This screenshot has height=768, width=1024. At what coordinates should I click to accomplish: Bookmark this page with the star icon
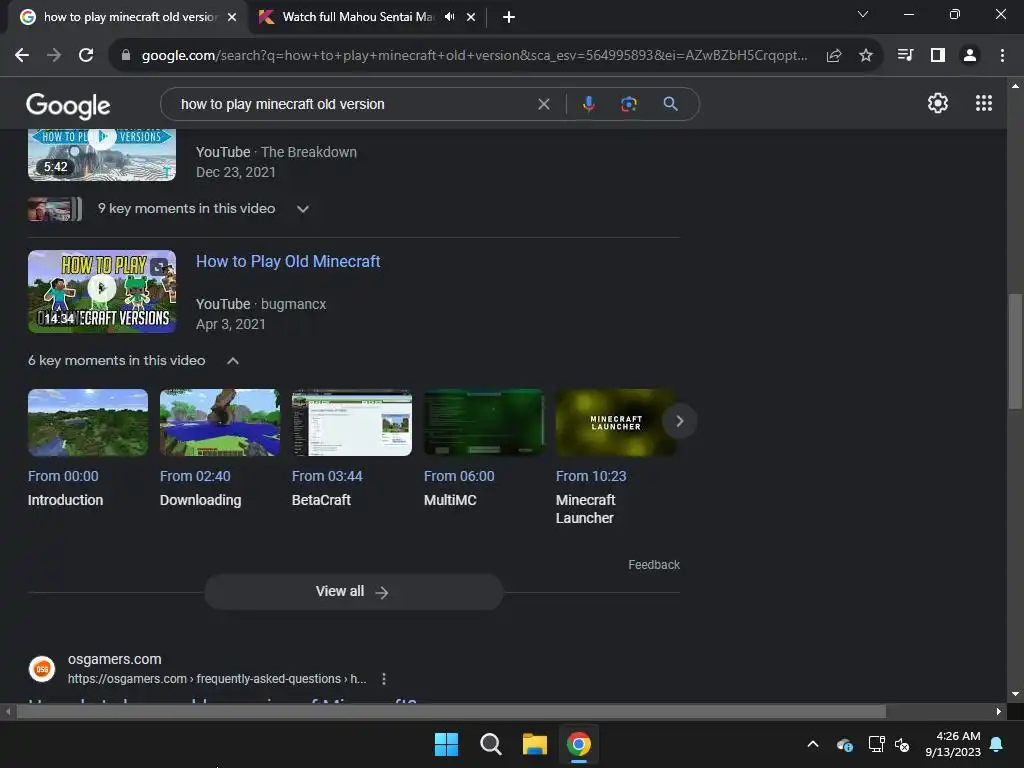[866, 56]
